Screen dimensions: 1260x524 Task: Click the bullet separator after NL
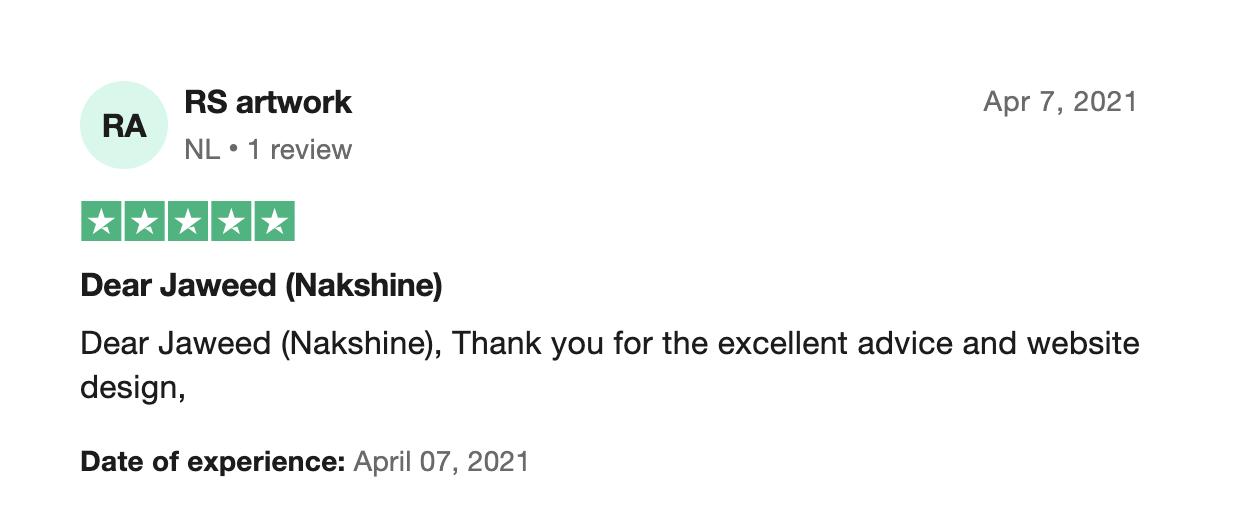[233, 150]
